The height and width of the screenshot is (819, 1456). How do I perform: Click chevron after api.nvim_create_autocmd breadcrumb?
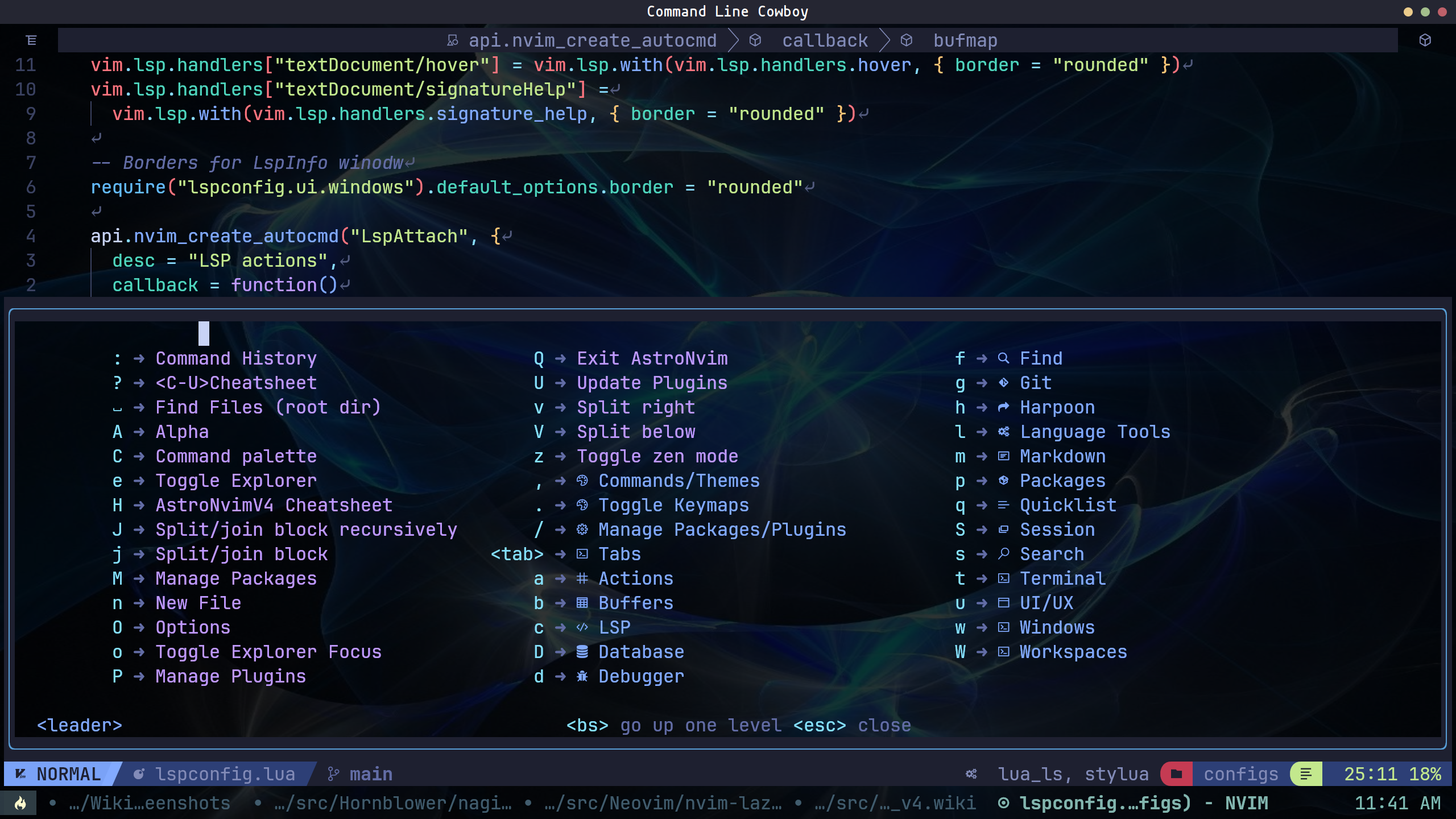(x=734, y=40)
